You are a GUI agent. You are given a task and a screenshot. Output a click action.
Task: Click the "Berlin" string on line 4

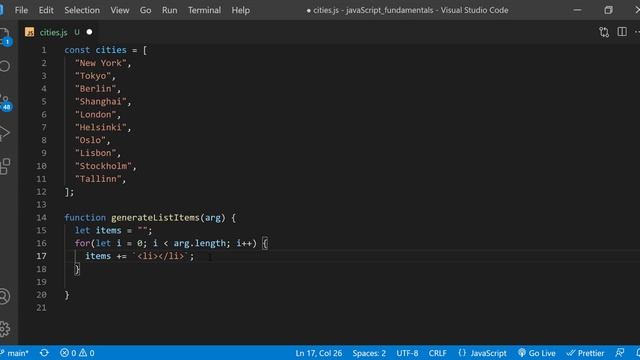tap(95, 89)
